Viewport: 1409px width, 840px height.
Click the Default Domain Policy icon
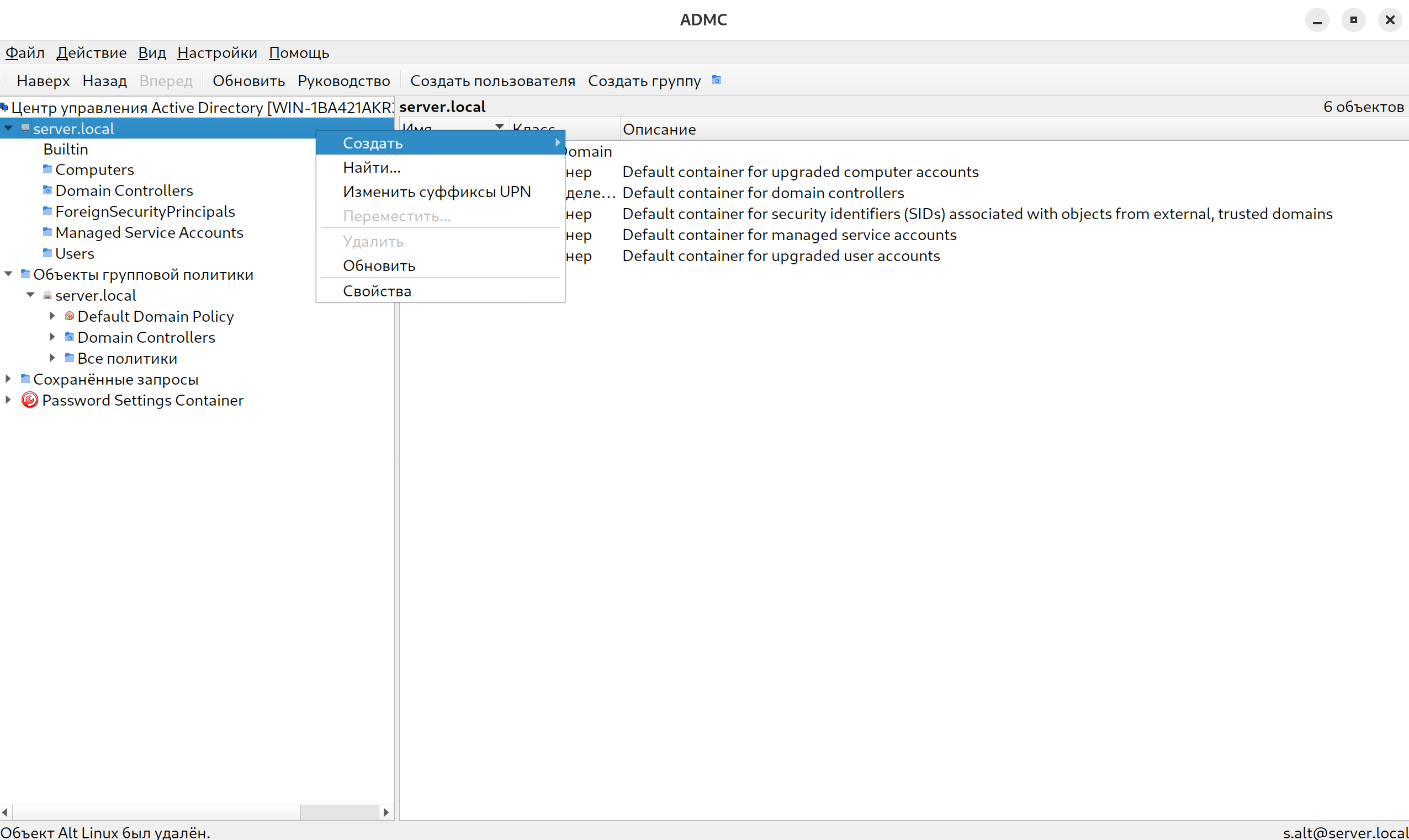[70, 316]
